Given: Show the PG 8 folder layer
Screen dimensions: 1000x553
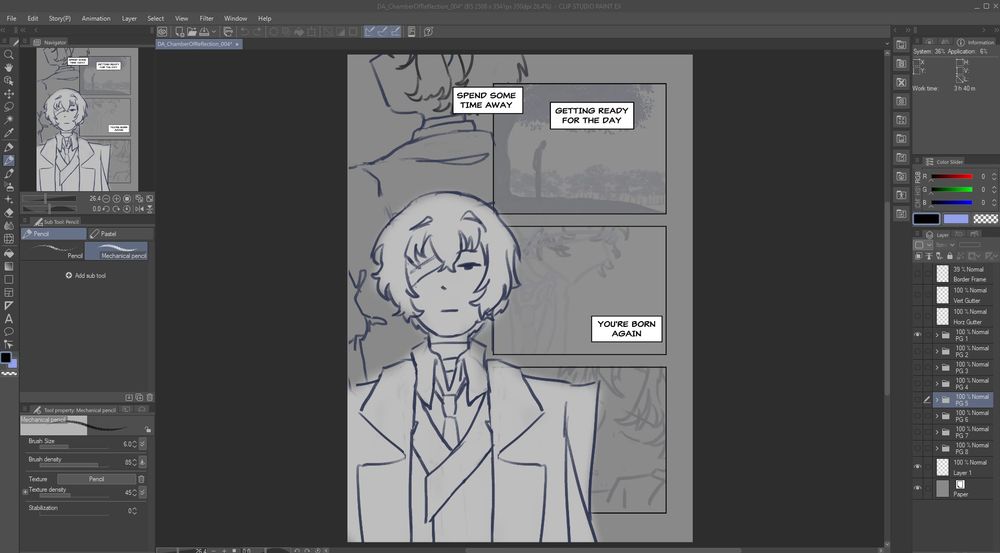Looking at the screenshot, I should point(918,448).
